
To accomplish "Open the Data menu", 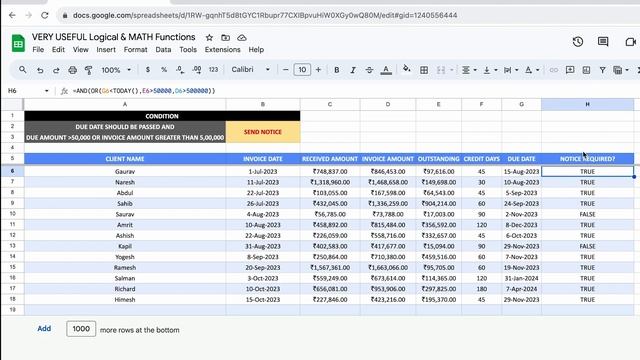I will (163, 50).
